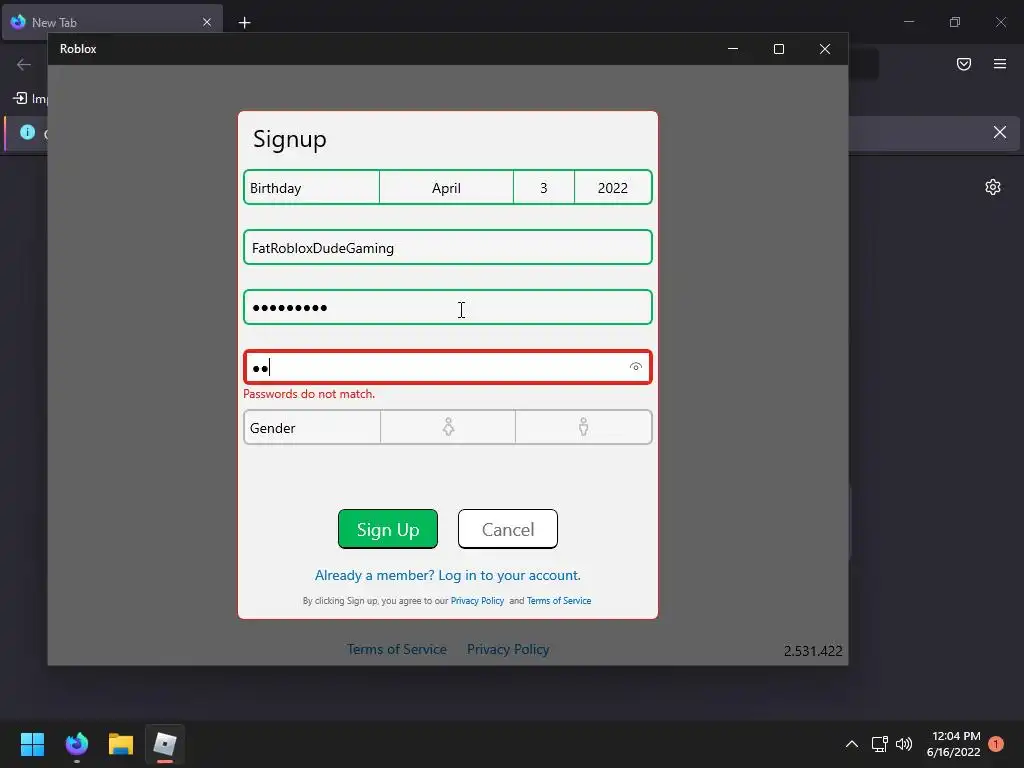Open the browser hamburger menu

1000,64
